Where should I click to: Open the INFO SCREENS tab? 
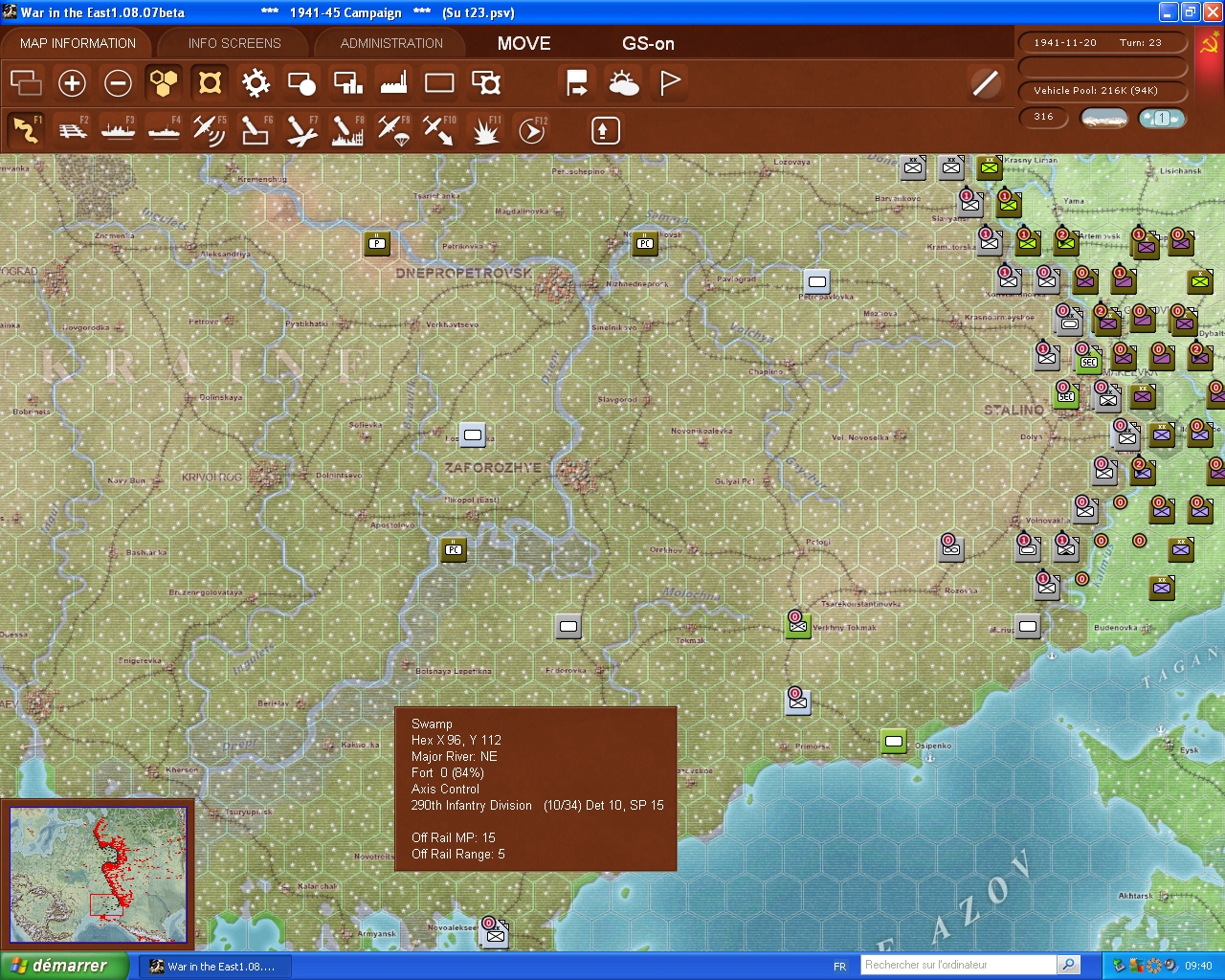234,43
